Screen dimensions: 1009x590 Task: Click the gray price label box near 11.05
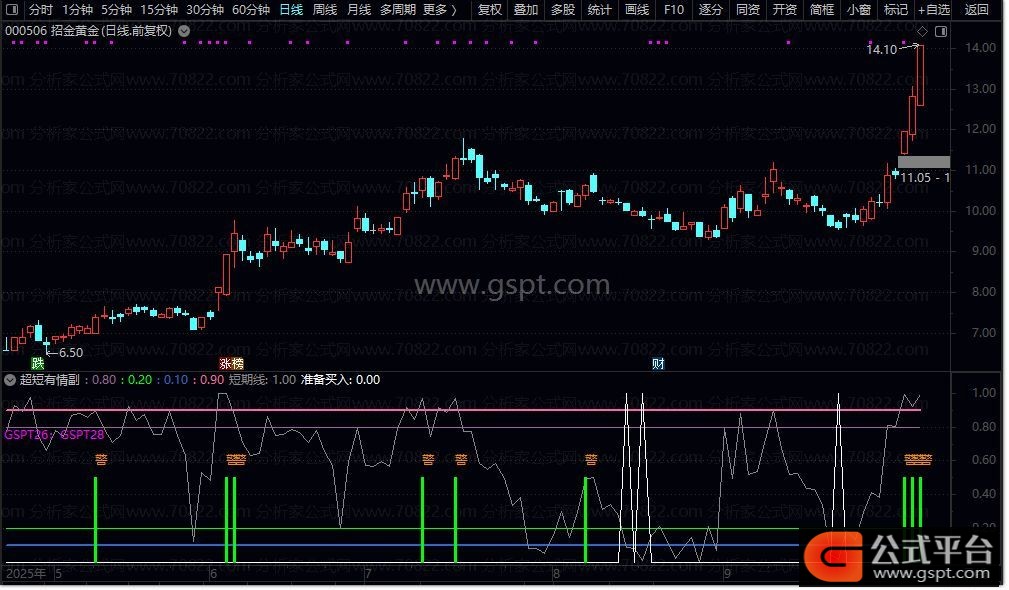(x=923, y=162)
